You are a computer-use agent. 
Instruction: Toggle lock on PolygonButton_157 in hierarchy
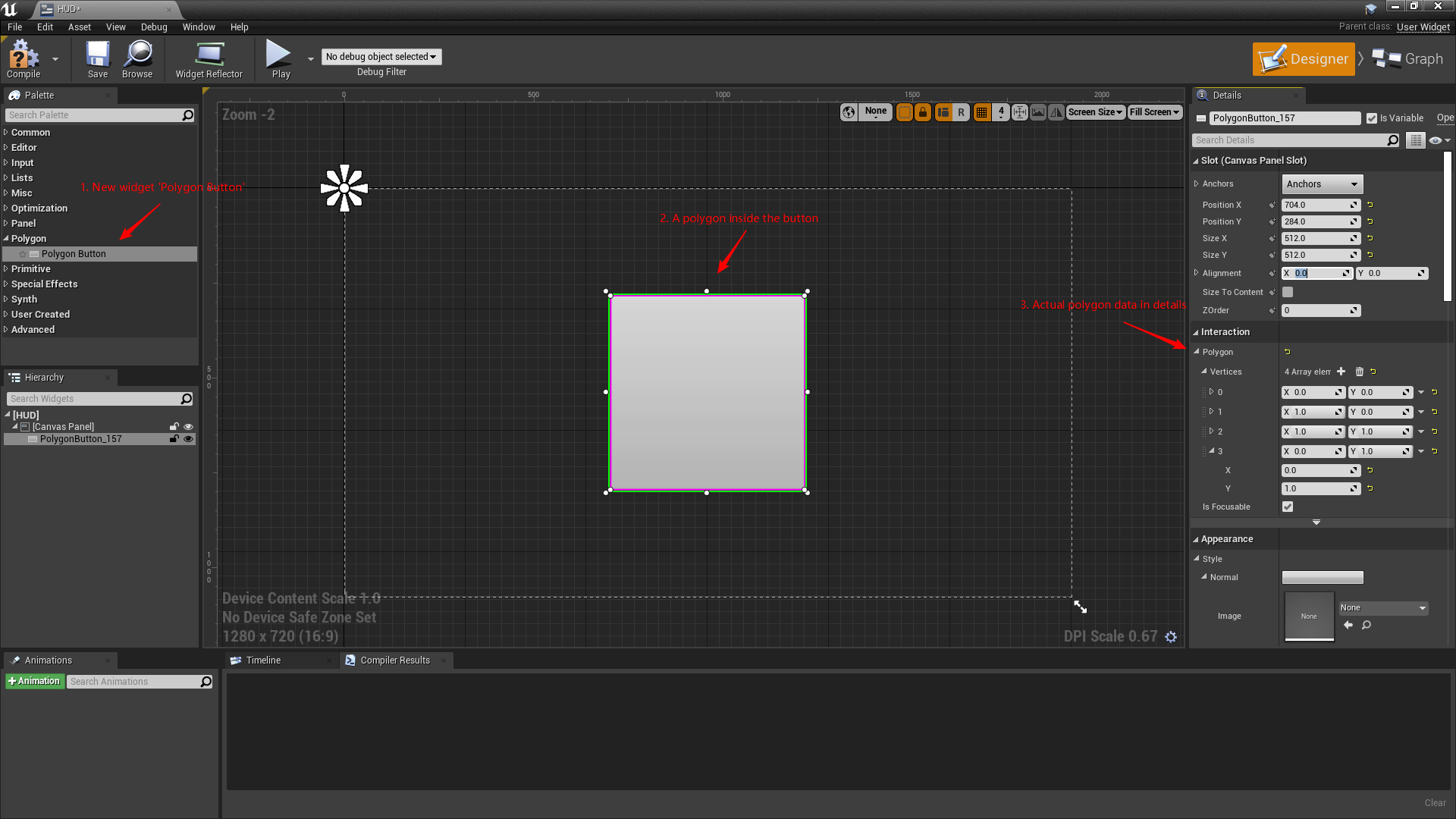coord(174,439)
